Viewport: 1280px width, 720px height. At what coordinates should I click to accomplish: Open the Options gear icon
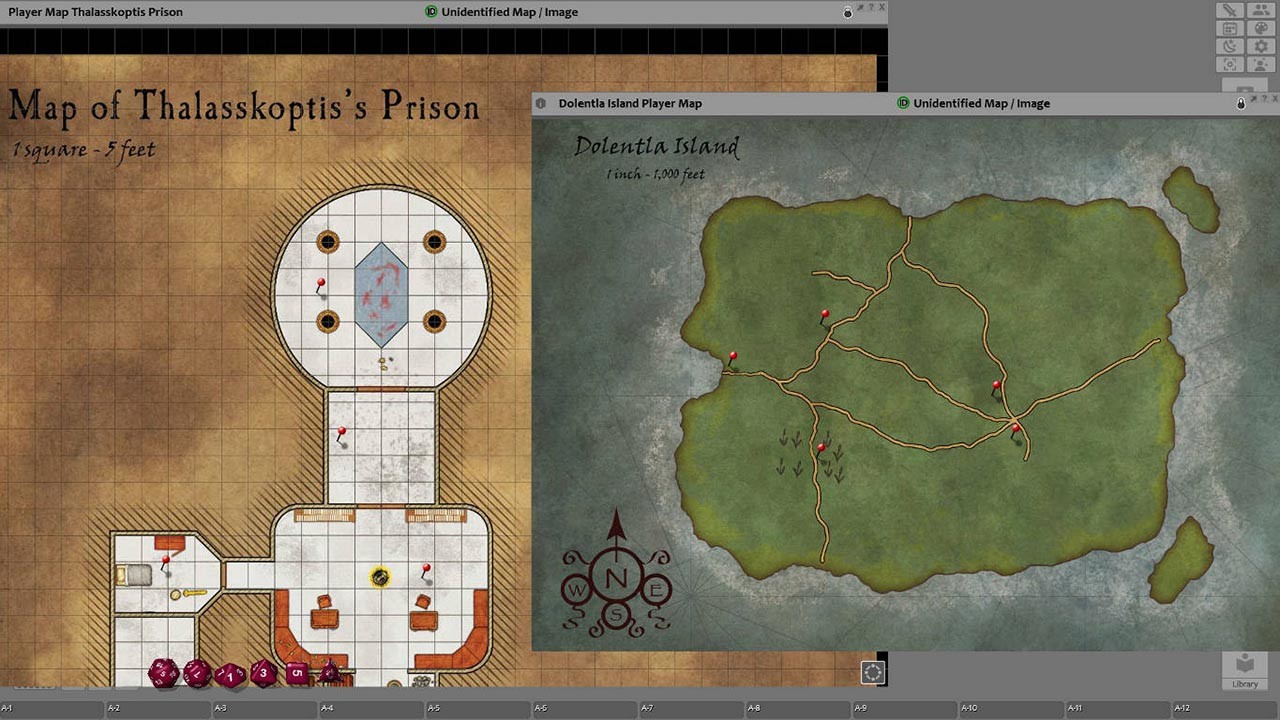click(x=1261, y=47)
